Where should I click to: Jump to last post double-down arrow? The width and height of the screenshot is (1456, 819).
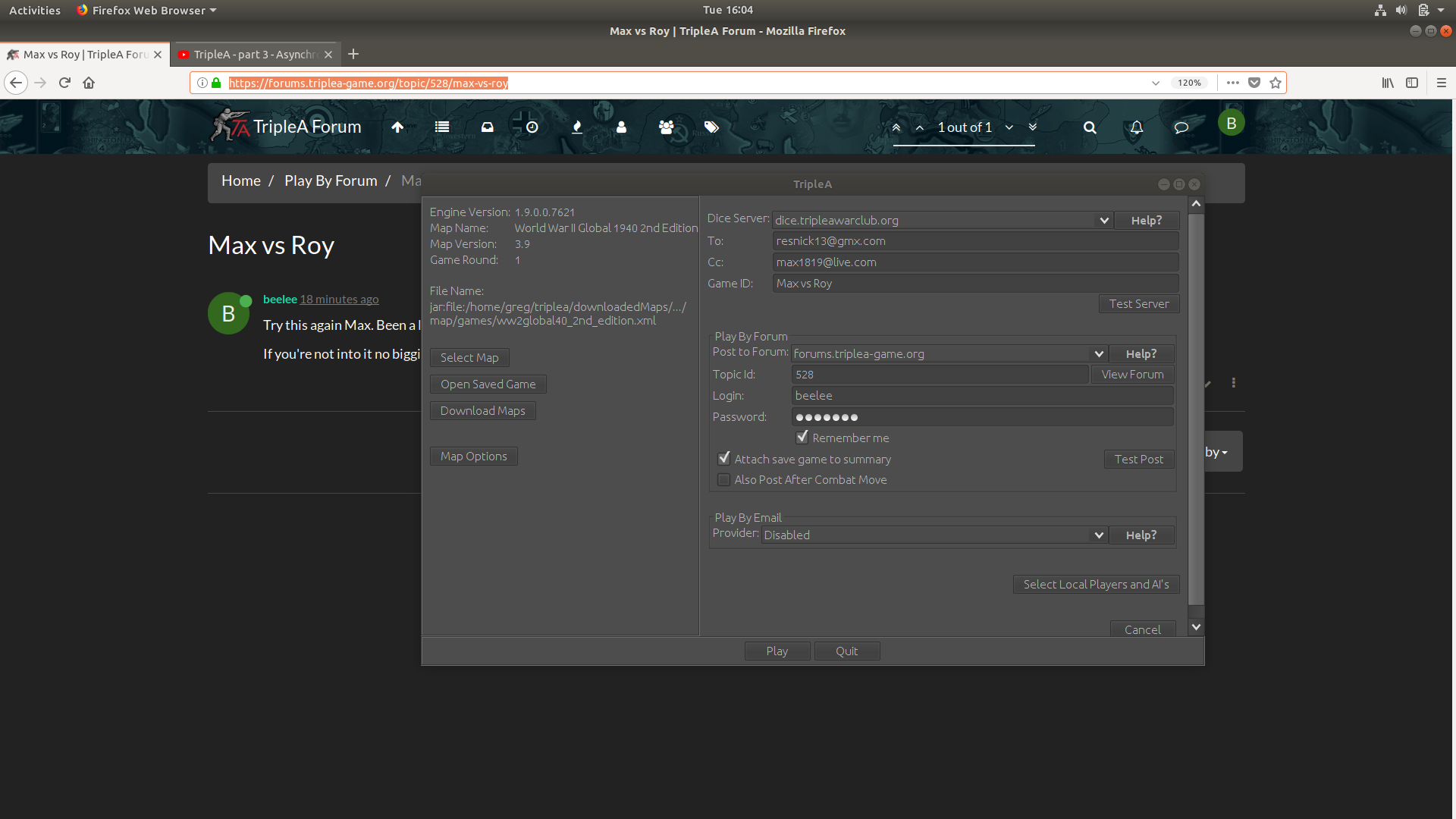1033,127
